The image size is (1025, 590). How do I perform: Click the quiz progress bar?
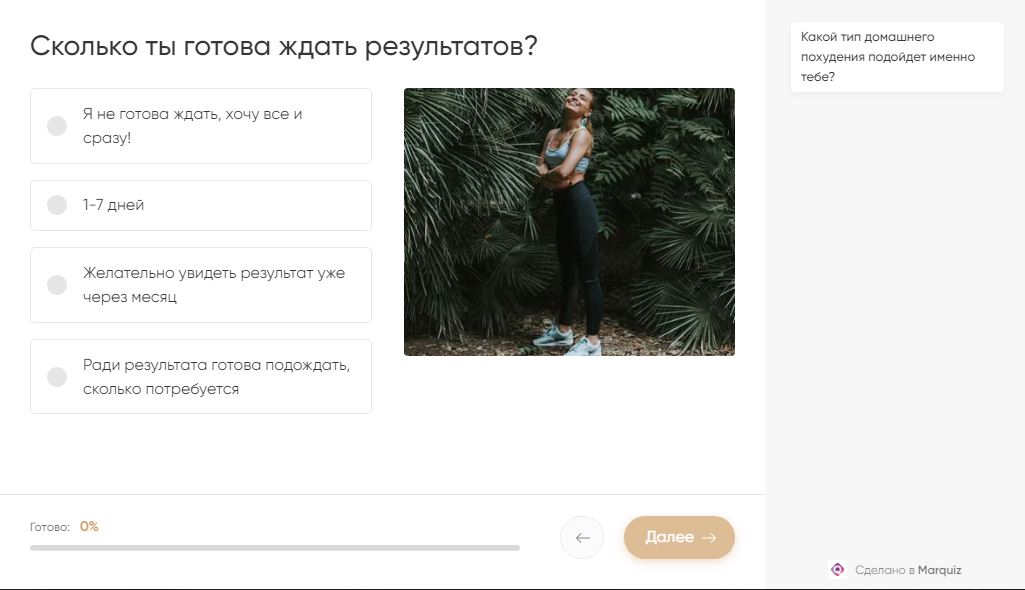coord(275,548)
